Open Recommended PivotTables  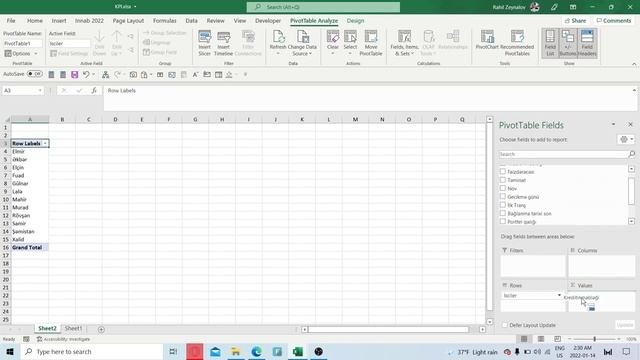tap(517, 43)
